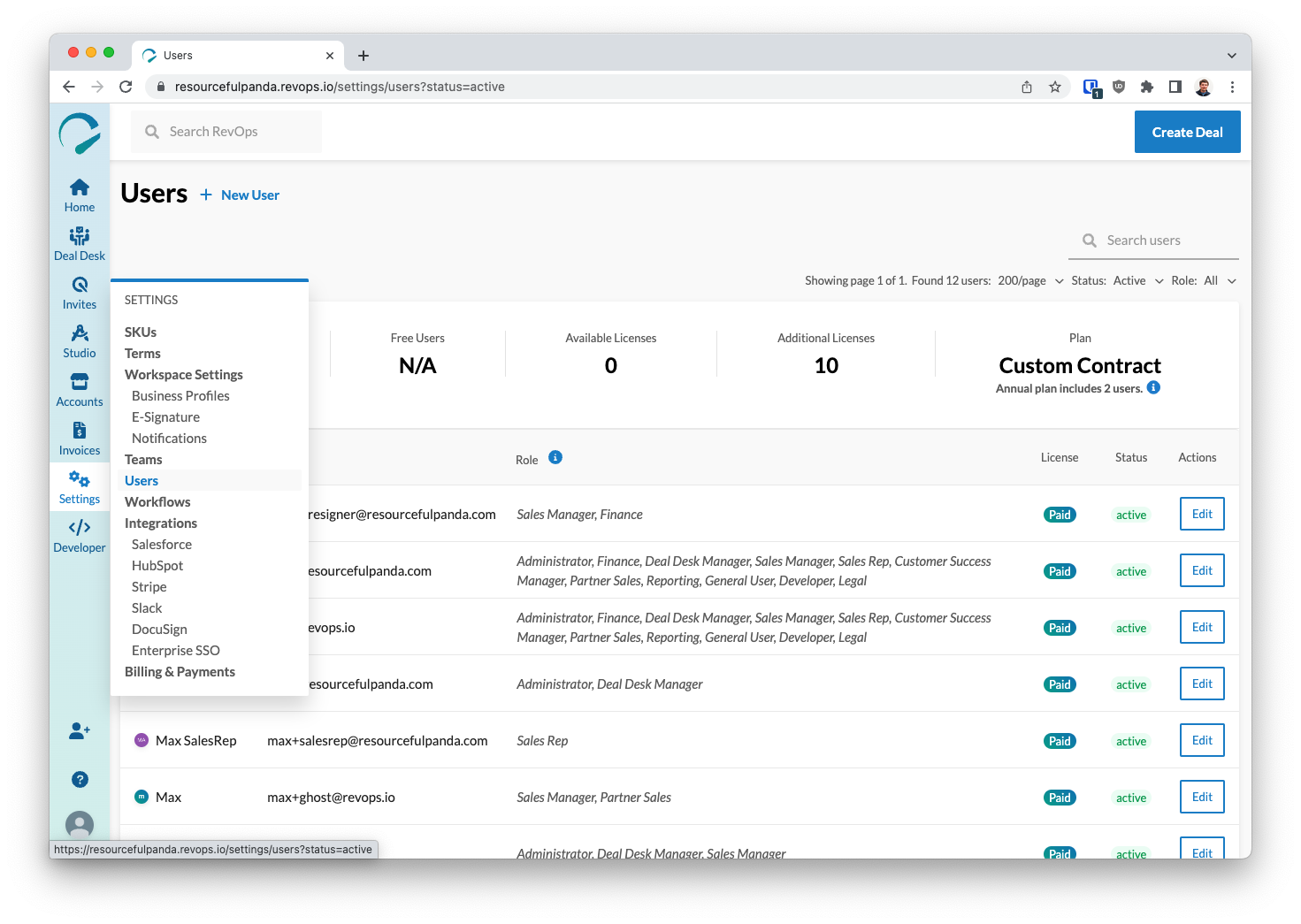1301x924 pixels.
Task: Click the add-user icon in sidebar
Action: point(80,730)
